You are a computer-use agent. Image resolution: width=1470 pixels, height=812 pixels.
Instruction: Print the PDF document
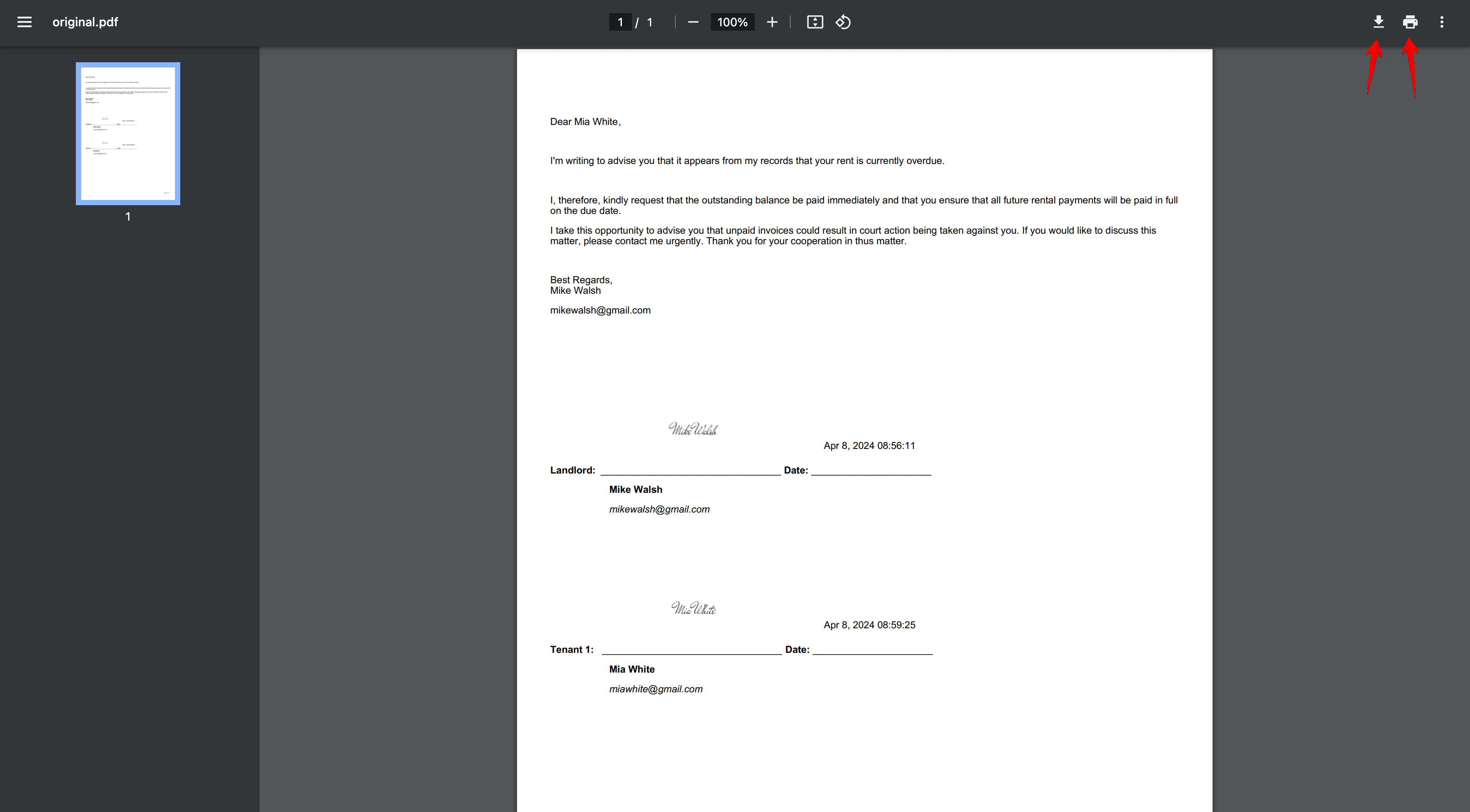coord(1410,22)
